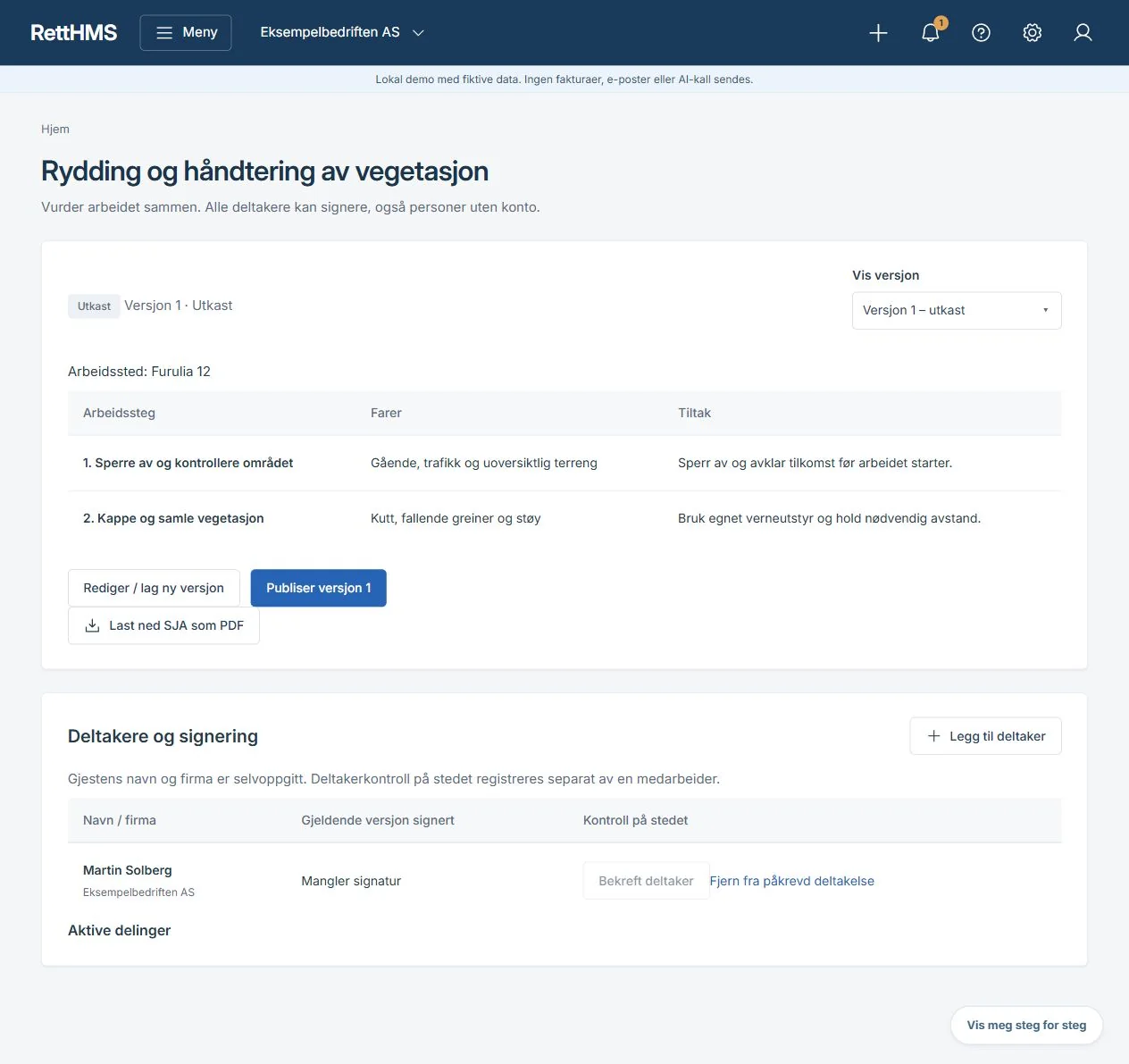This screenshot has width=1129, height=1064.
Task: Click the Tiltak column header
Action: pos(694,413)
